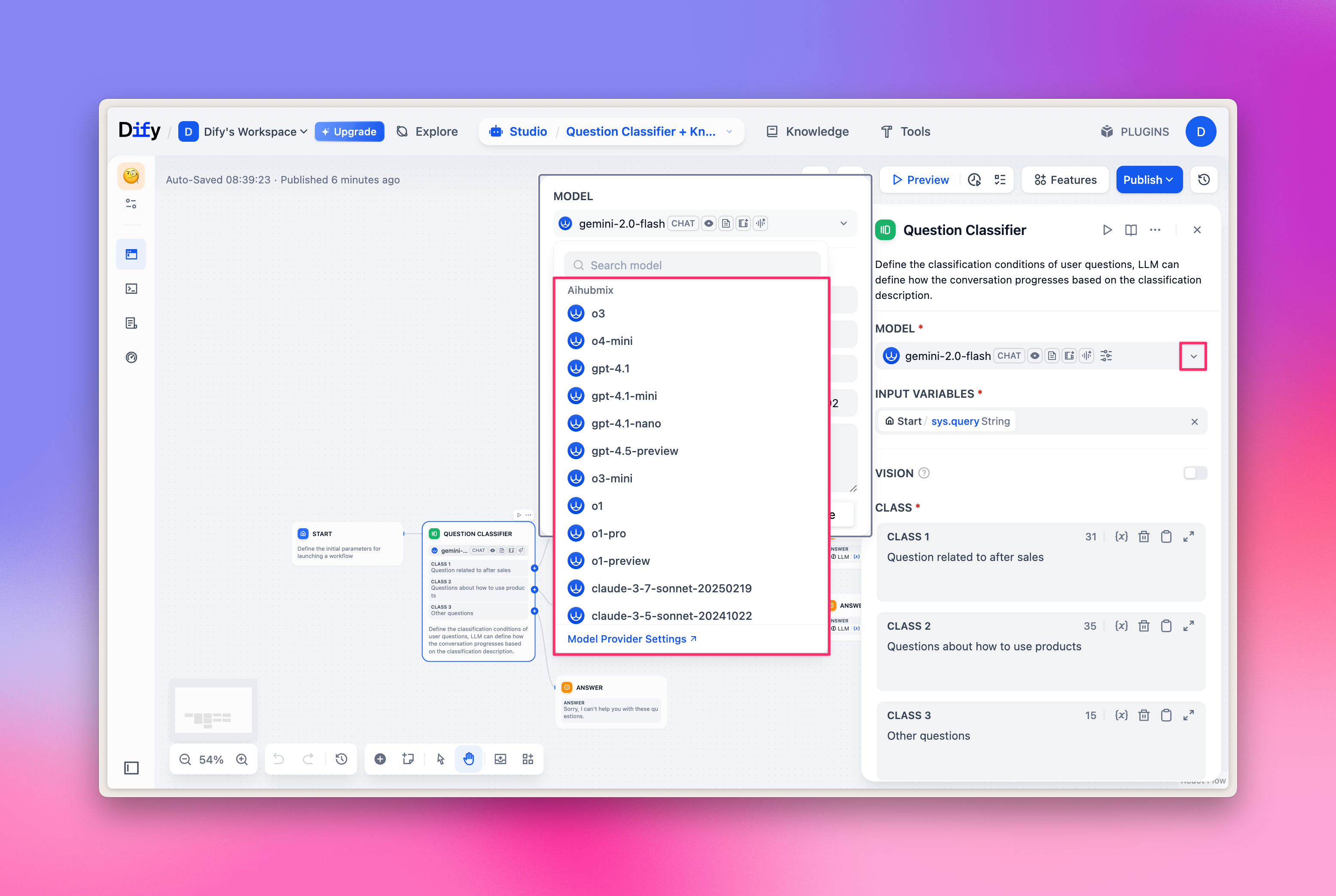
Task: Choose gpt-4.1-mini from model list
Action: tap(624, 396)
